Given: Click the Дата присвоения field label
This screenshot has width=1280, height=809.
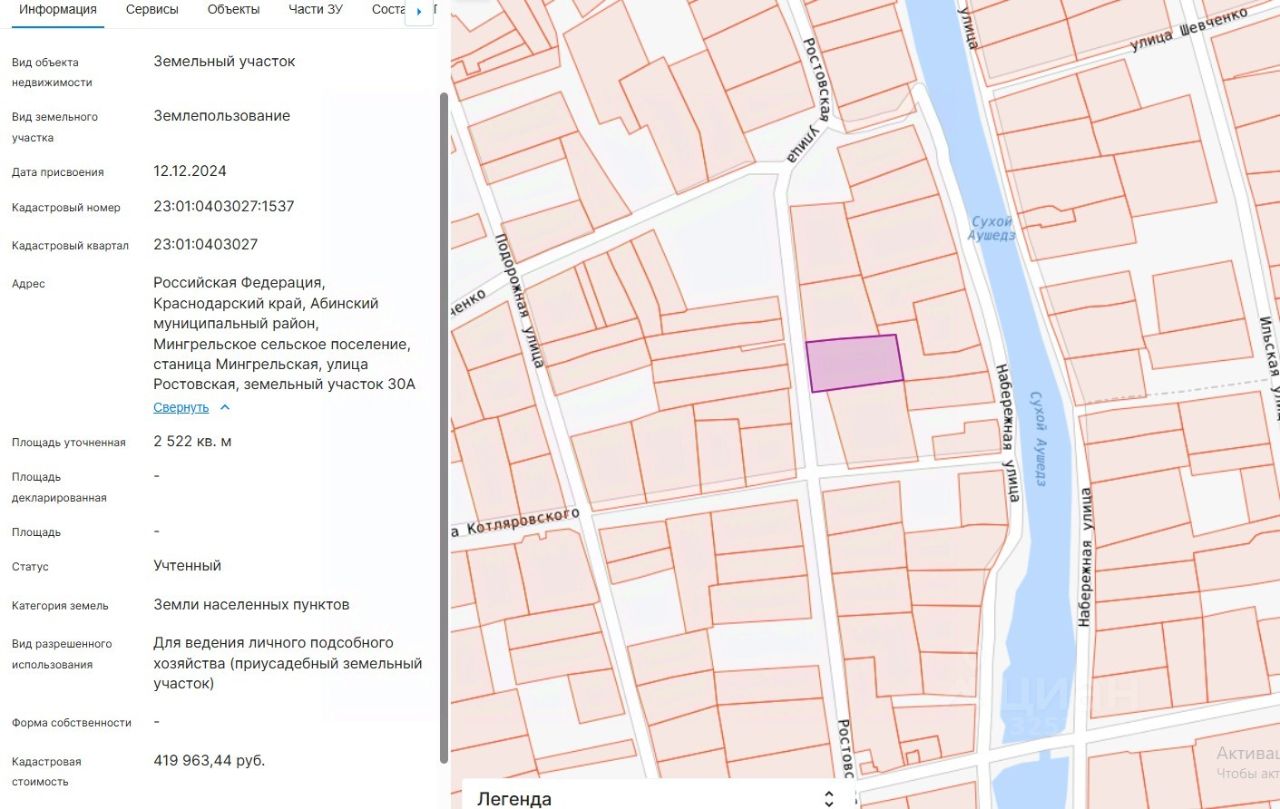Looking at the screenshot, I should (x=58, y=172).
